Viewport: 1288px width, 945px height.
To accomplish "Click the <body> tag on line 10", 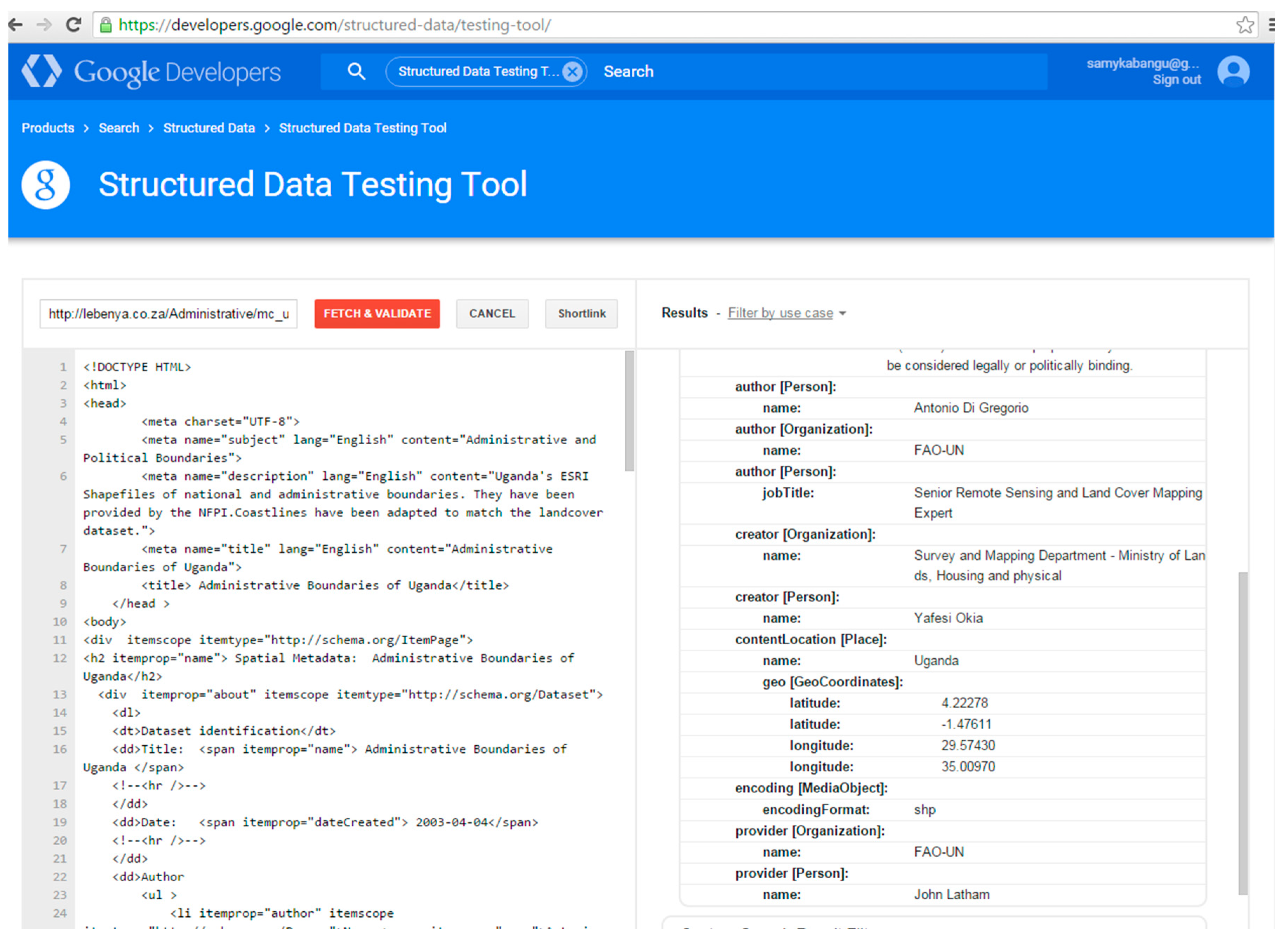I will click(105, 622).
